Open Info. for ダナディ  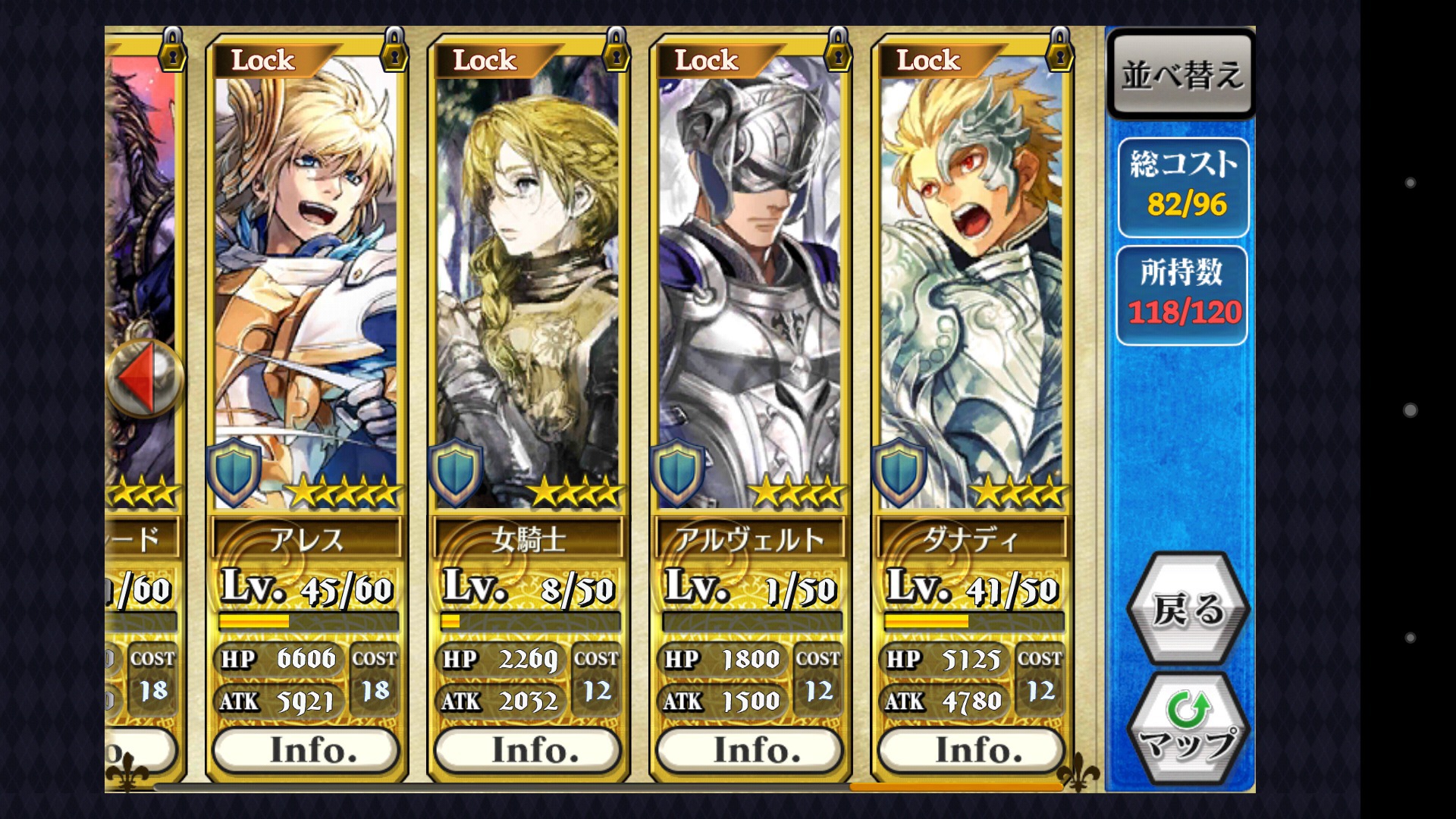tap(971, 750)
